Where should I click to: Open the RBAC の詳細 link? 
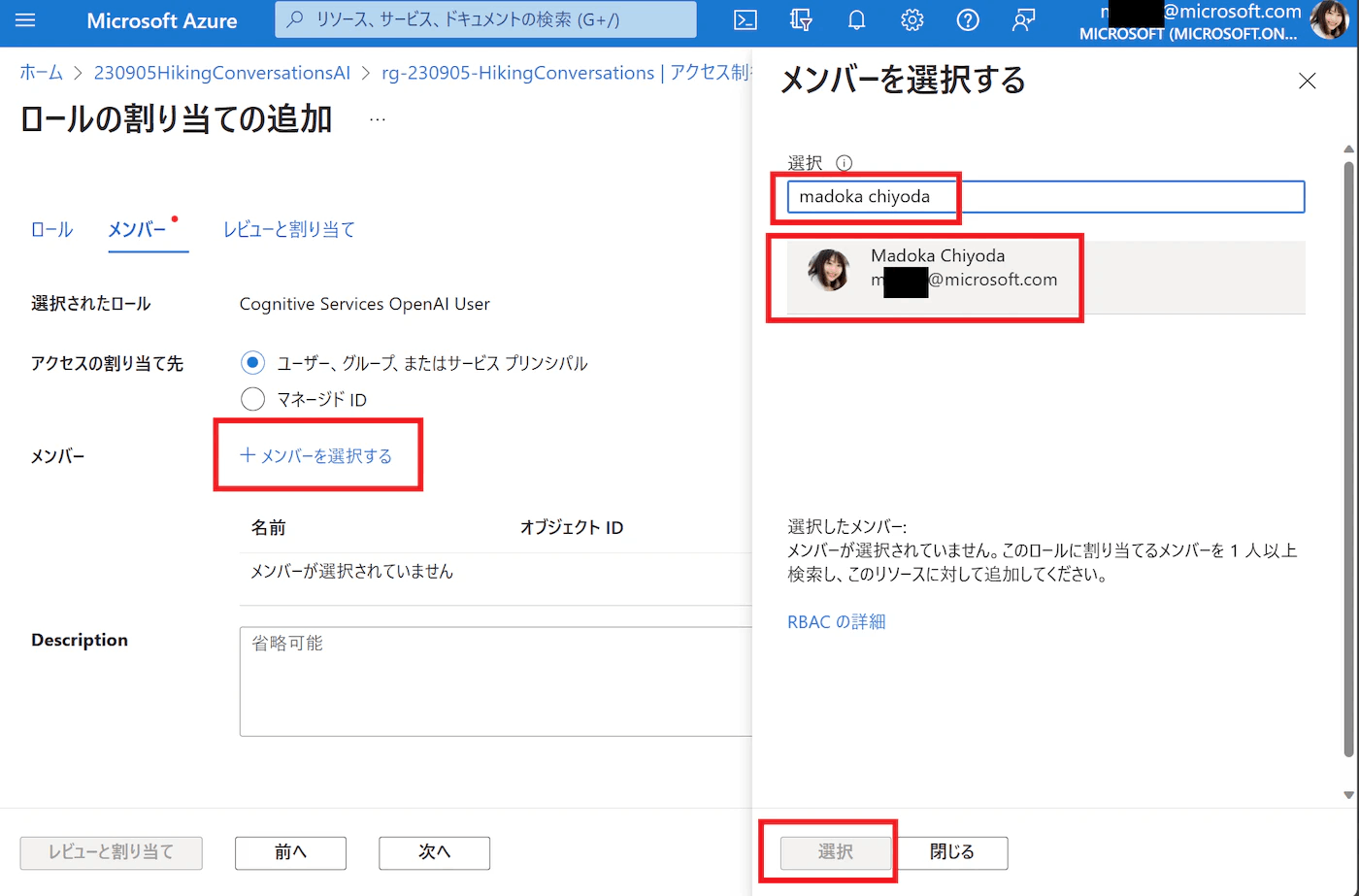point(837,622)
